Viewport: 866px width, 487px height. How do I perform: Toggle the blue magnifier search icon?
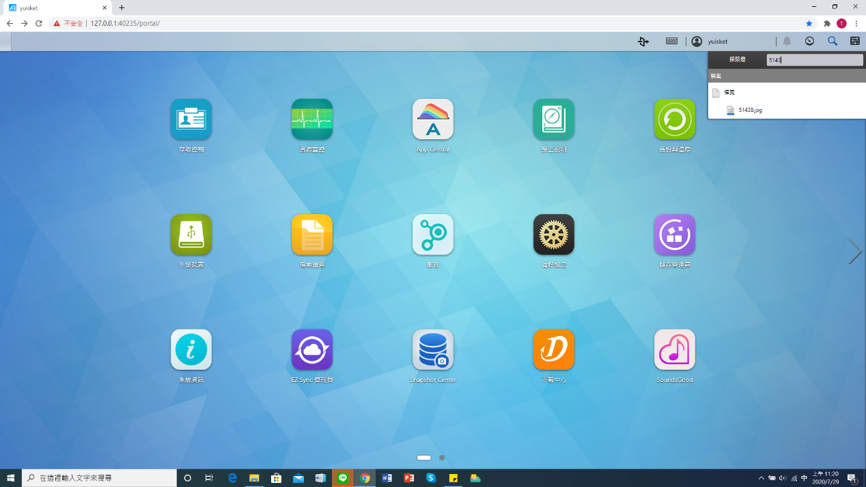pyautogui.click(x=832, y=41)
